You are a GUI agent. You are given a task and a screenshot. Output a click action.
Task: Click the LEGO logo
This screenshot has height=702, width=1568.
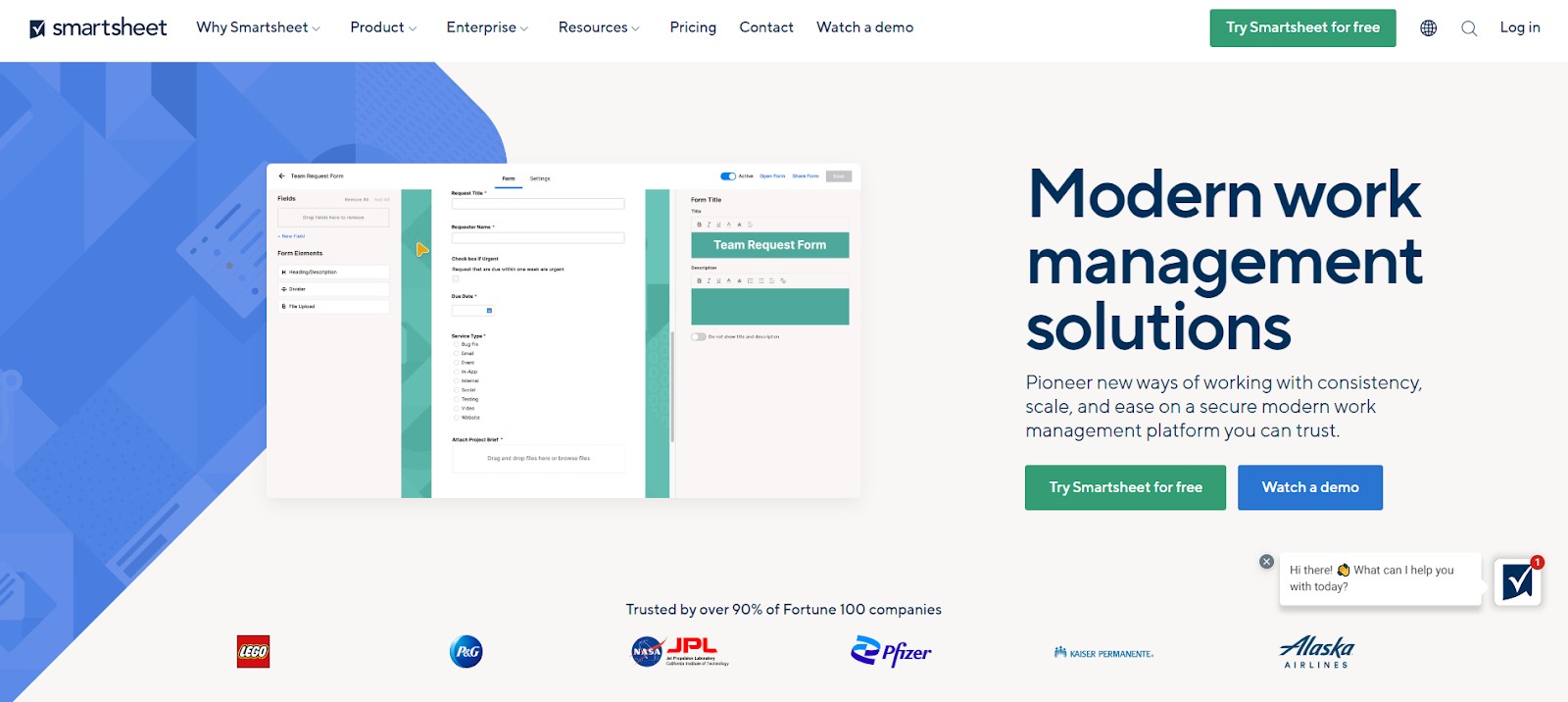point(253,652)
